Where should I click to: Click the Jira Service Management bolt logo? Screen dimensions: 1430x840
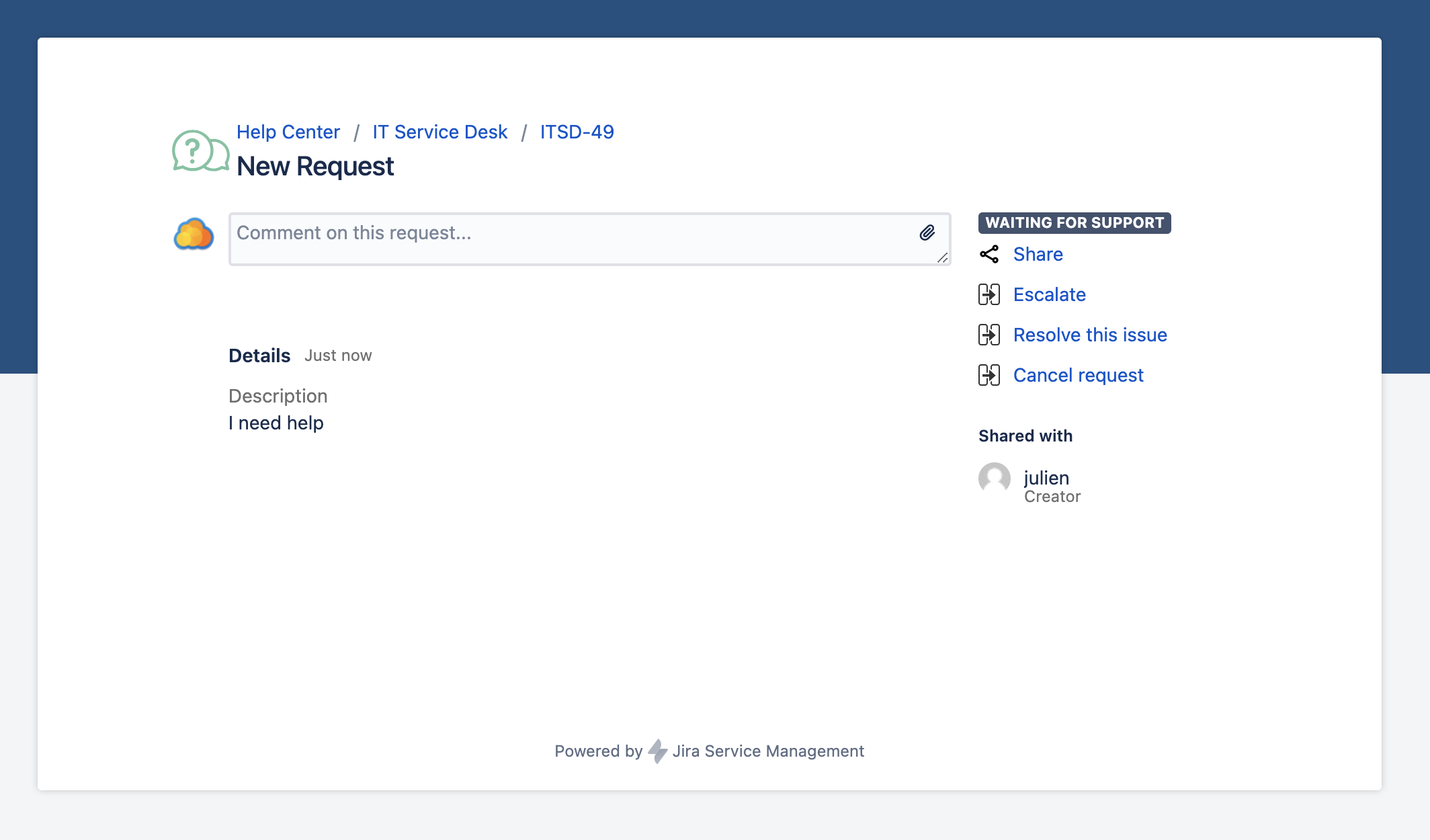657,751
